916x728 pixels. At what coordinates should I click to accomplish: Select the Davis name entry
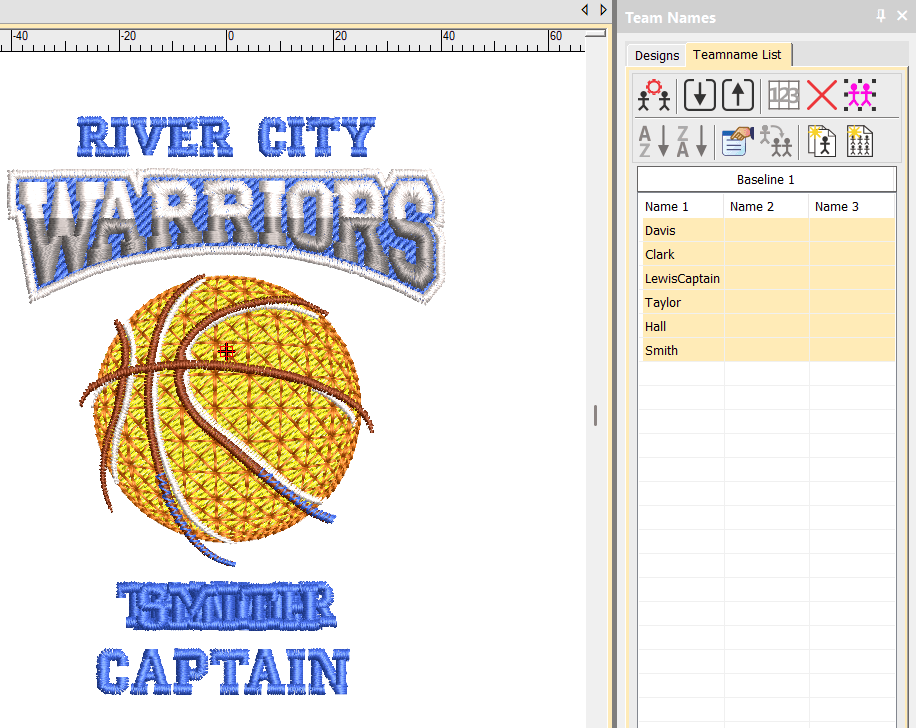[660, 231]
